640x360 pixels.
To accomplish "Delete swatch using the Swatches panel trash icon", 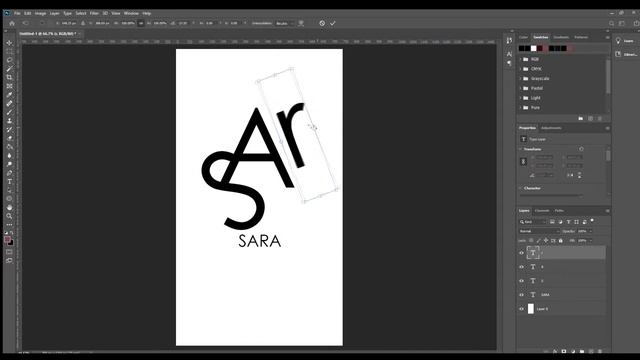I will [x=600, y=118].
